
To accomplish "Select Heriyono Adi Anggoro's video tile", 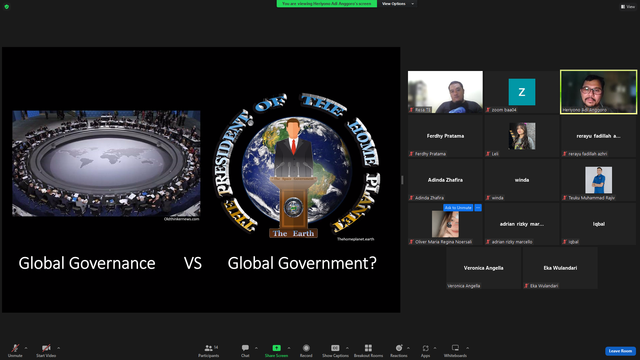I will (598, 92).
